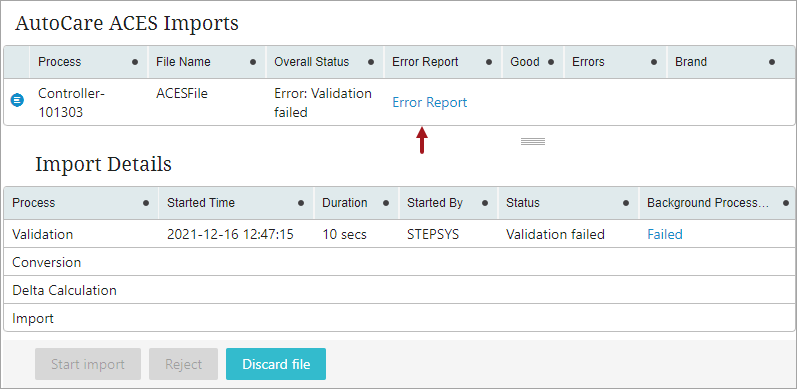Viewport: 797px width, 389px height.
Task: Open the Background Process column dot menu
Action: coord(787,203)
